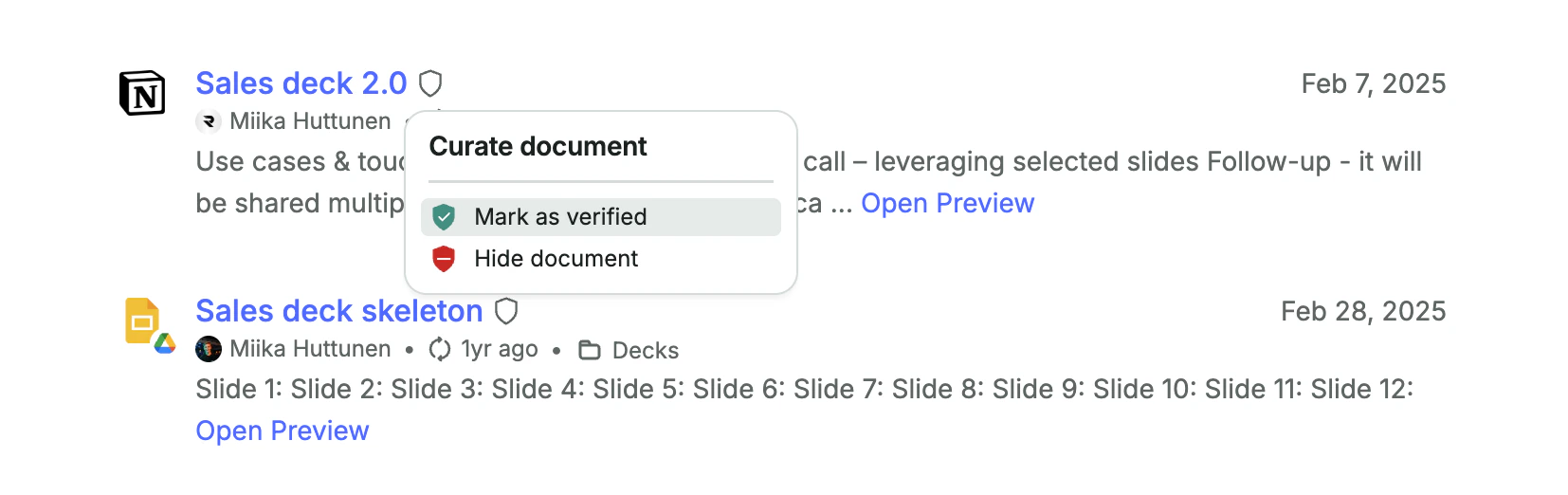Viewport: 1568px width, 495px height.
Task: Click the sync icon before 1yr ago
Action: 439,350
